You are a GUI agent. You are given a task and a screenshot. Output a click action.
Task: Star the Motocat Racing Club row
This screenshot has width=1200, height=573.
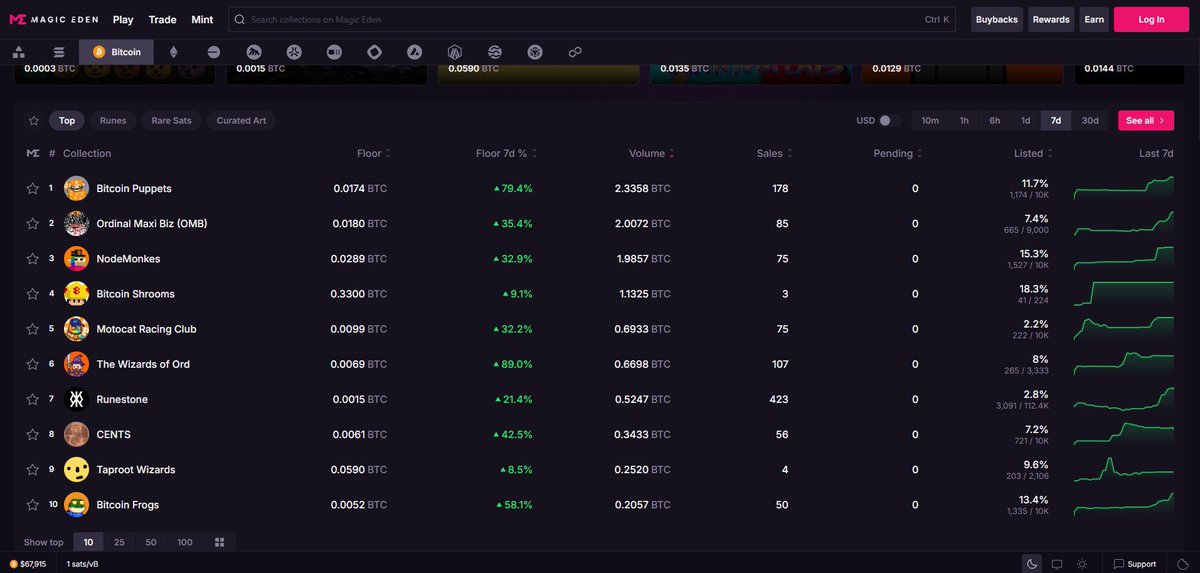[33, 329]
